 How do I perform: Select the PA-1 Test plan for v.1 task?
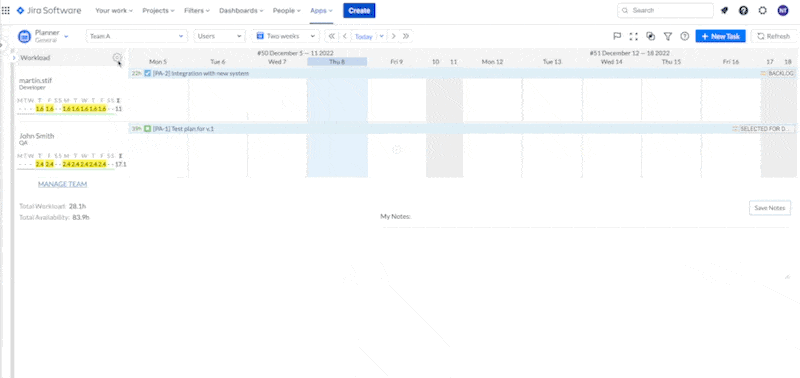click(462, 129)
